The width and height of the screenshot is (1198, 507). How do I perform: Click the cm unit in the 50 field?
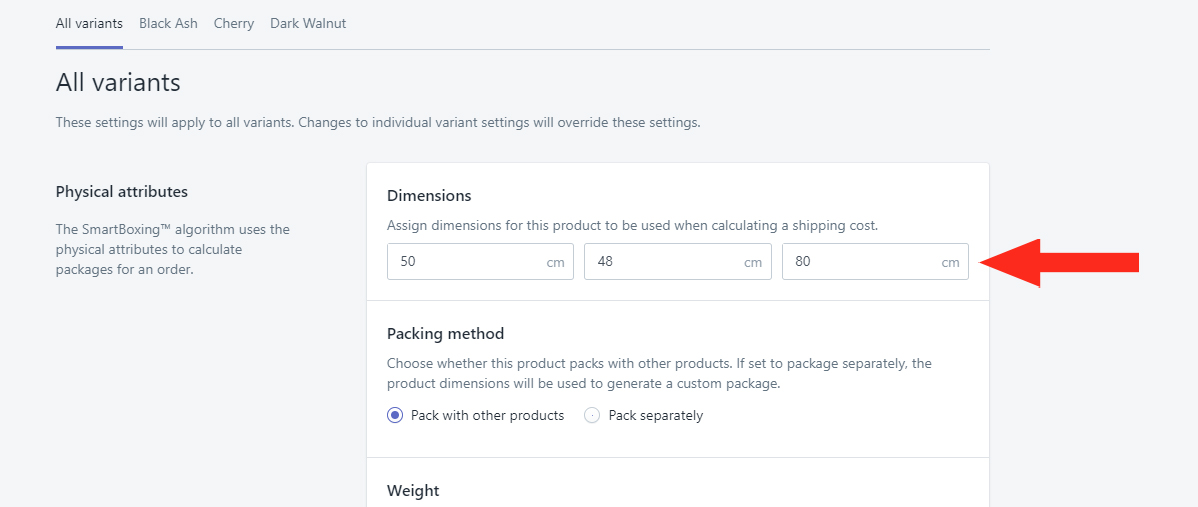click(x=555, y=263)
